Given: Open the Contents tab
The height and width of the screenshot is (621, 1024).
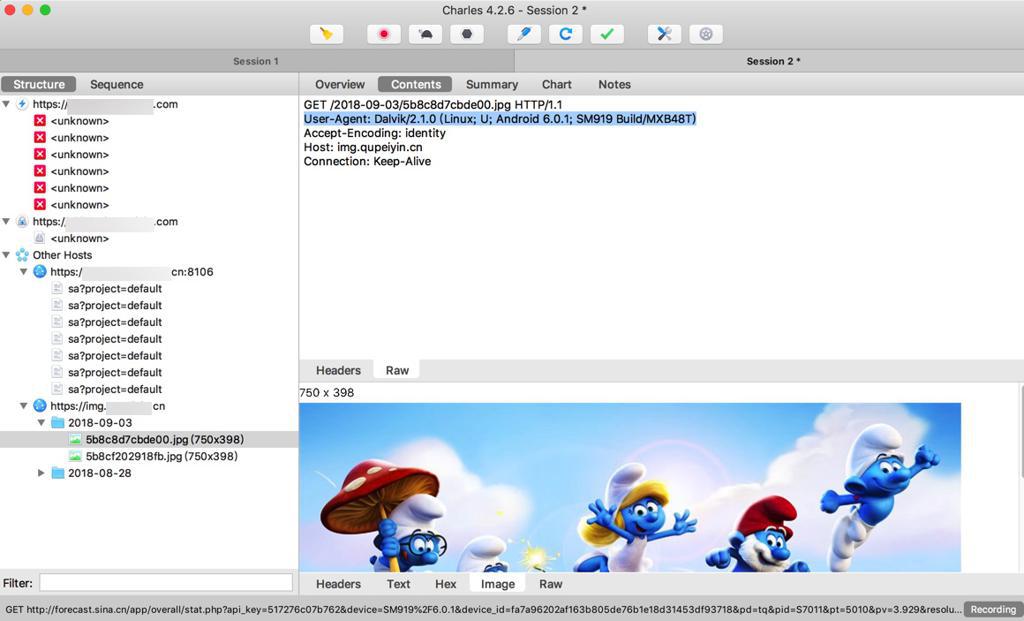Looking at the screenshot, I should [415, 84].
